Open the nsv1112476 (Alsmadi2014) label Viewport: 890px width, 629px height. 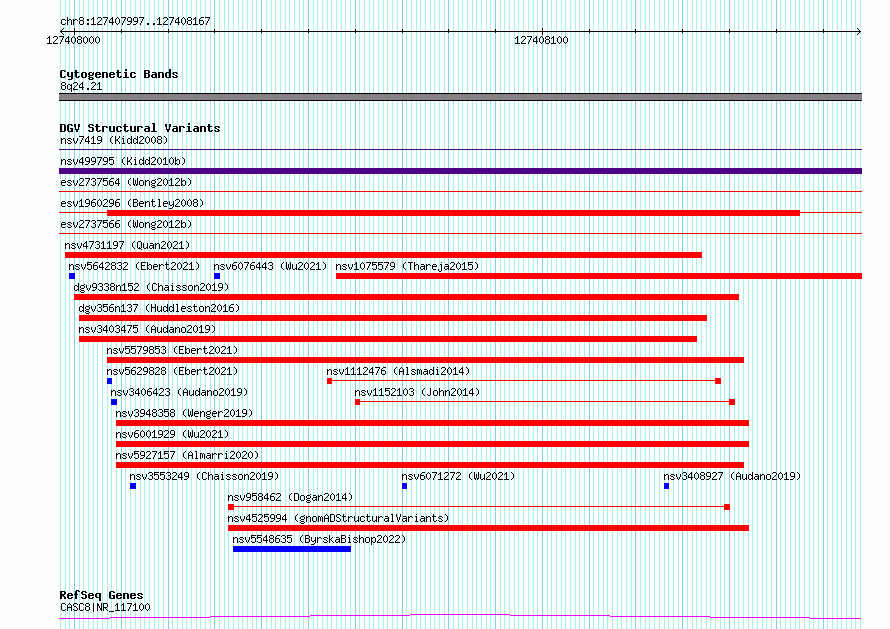(398, 371)
